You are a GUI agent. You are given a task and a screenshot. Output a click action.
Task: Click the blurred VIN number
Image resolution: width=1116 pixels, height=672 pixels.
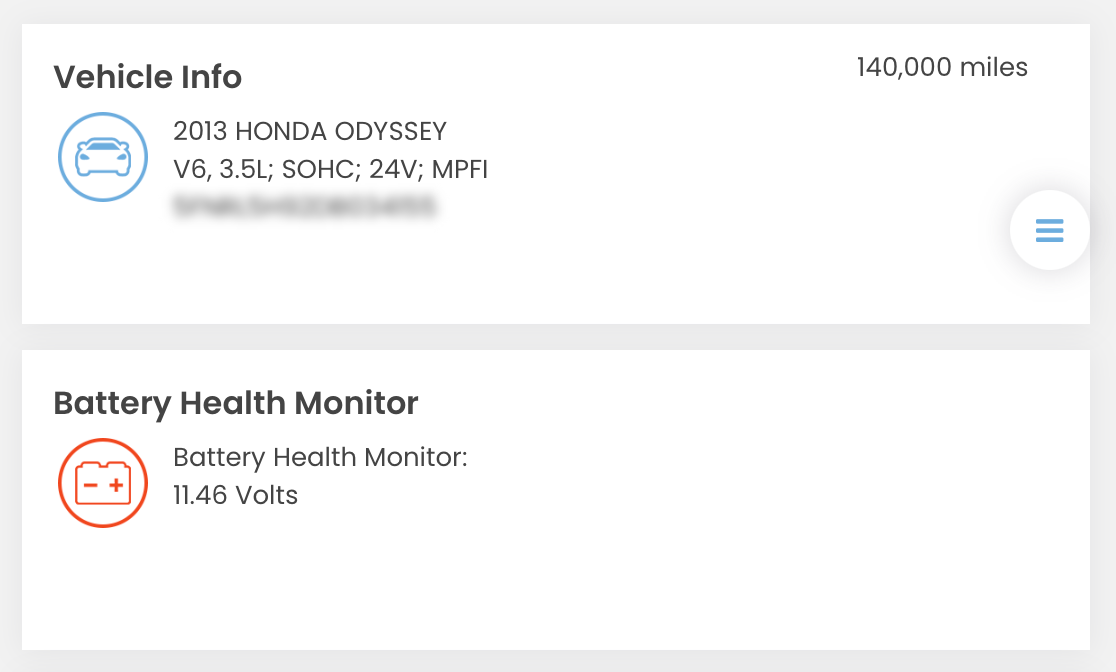(x=305, y=206)
